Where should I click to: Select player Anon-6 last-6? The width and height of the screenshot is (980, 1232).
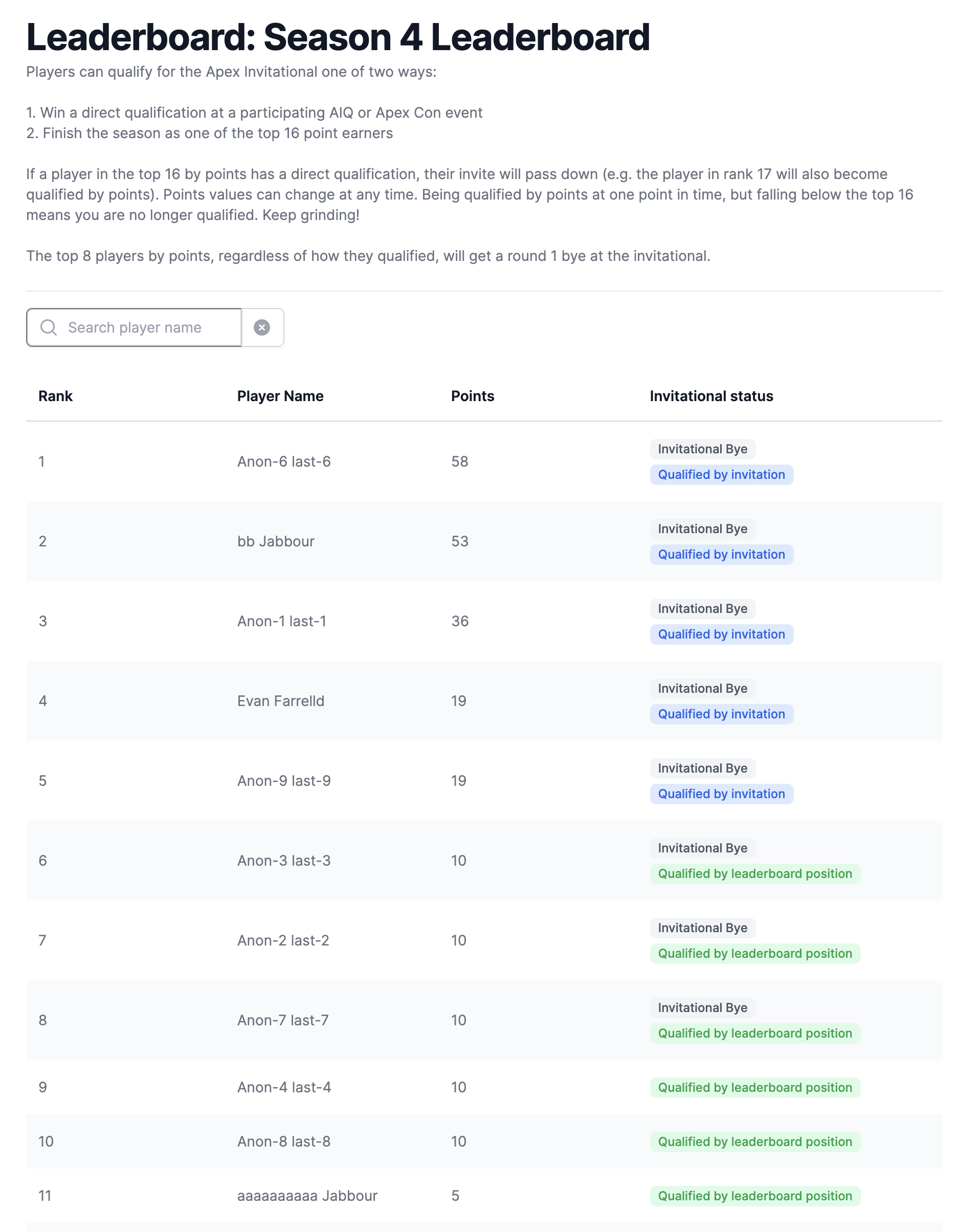(284, 461)
